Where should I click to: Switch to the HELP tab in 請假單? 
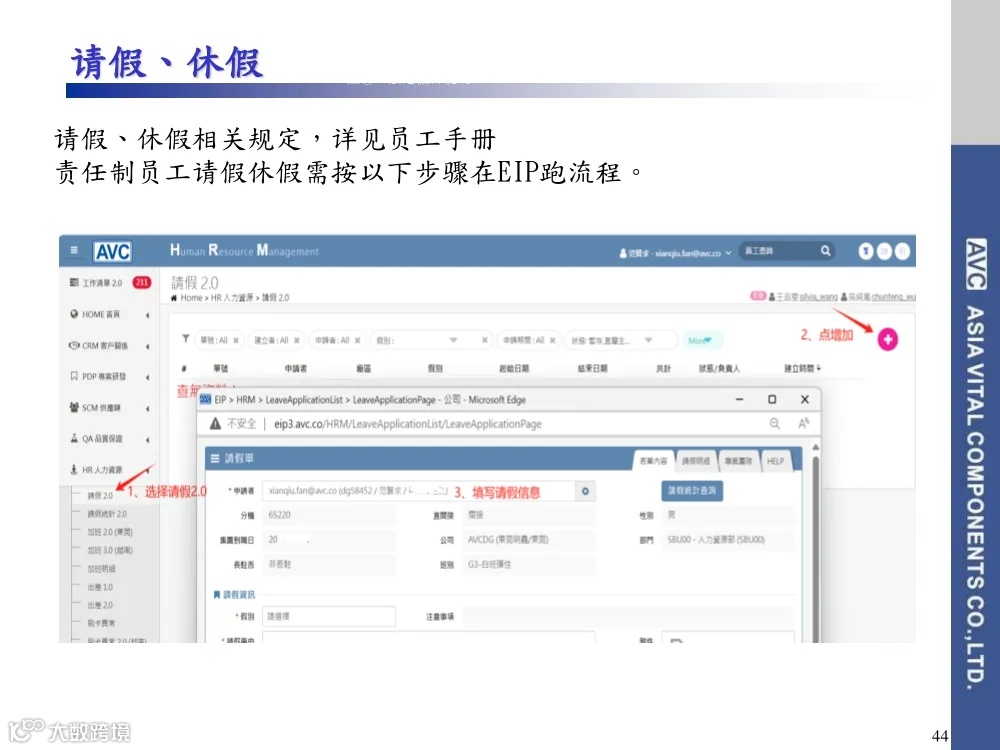[x=775, y=461]
